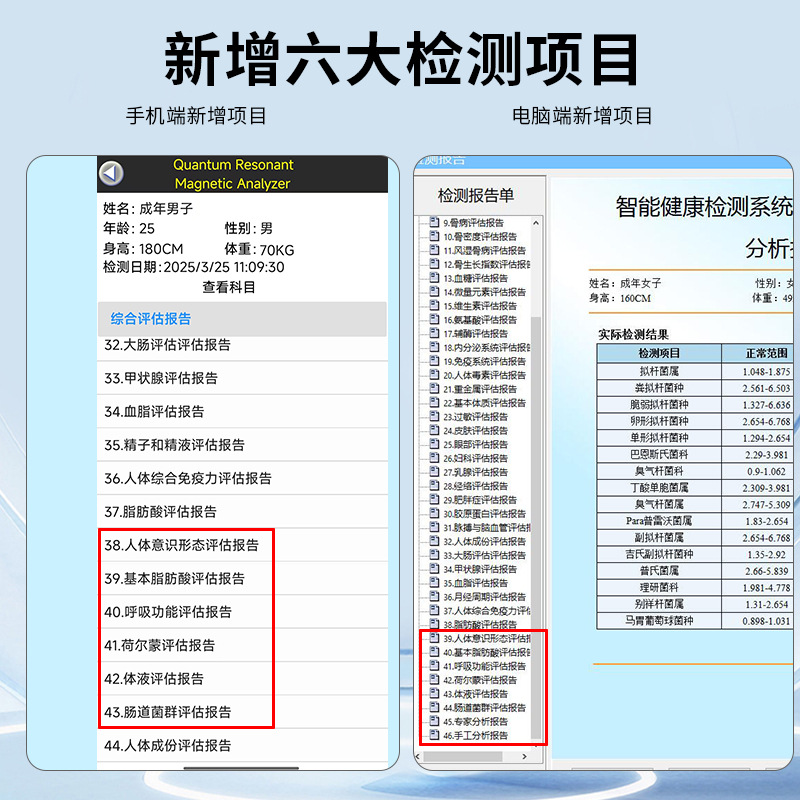This screenshot has height=800, width=800.
Task: Select 33.大肠评估评估报告 in PC tree
Action: (484, 555)
